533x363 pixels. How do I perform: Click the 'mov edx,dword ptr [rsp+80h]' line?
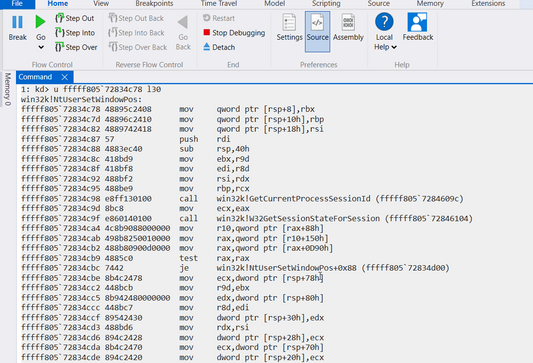point(173,298)
